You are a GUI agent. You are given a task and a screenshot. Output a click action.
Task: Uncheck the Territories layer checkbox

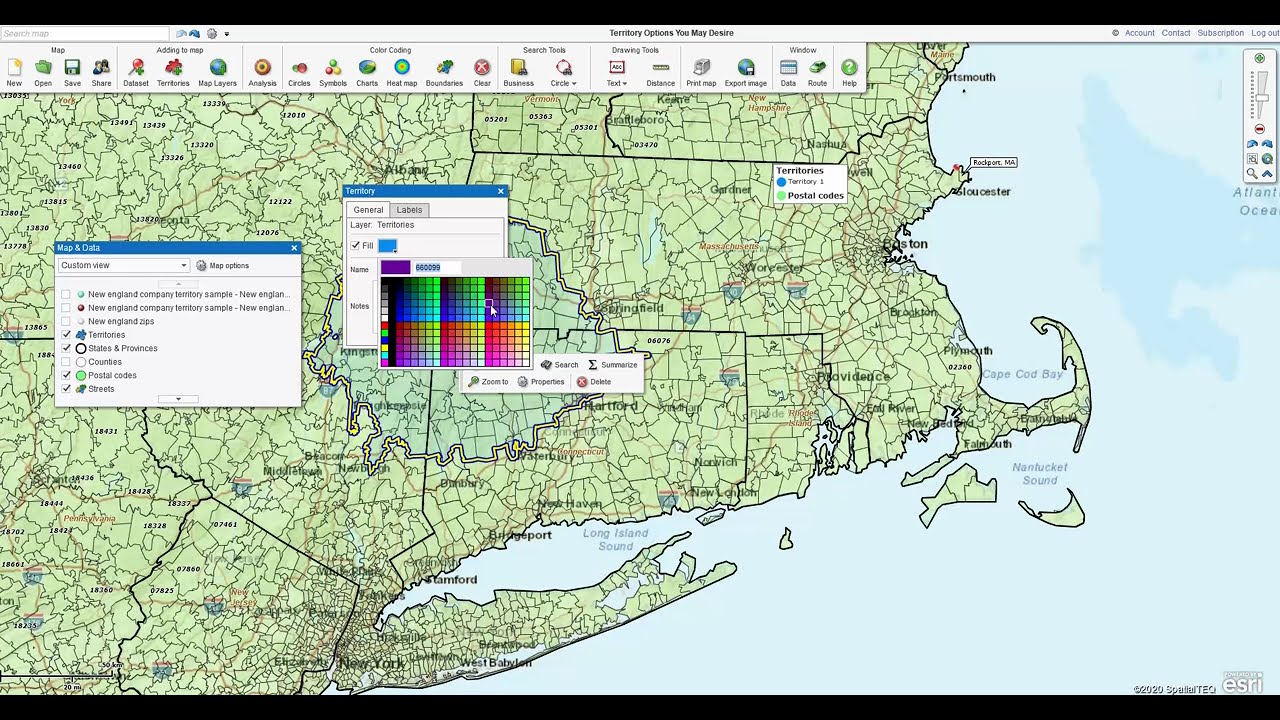[67, 335]
